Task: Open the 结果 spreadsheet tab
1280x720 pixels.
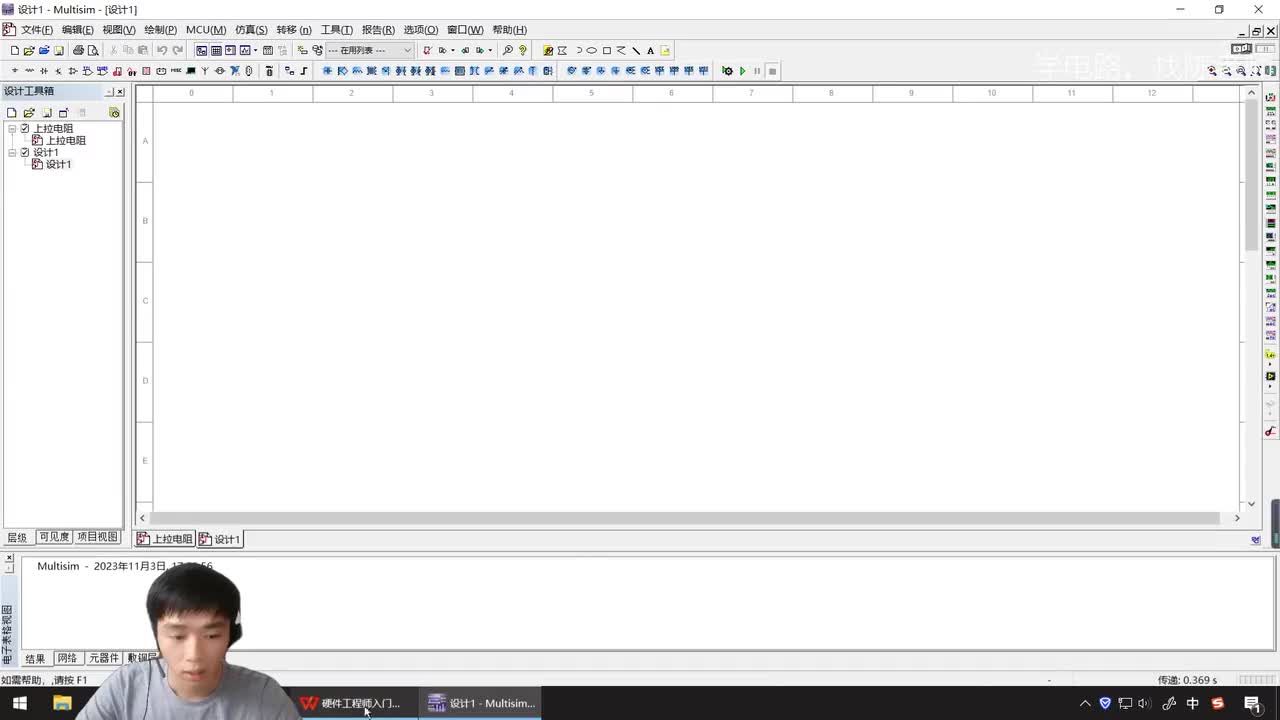Action: 35,658
